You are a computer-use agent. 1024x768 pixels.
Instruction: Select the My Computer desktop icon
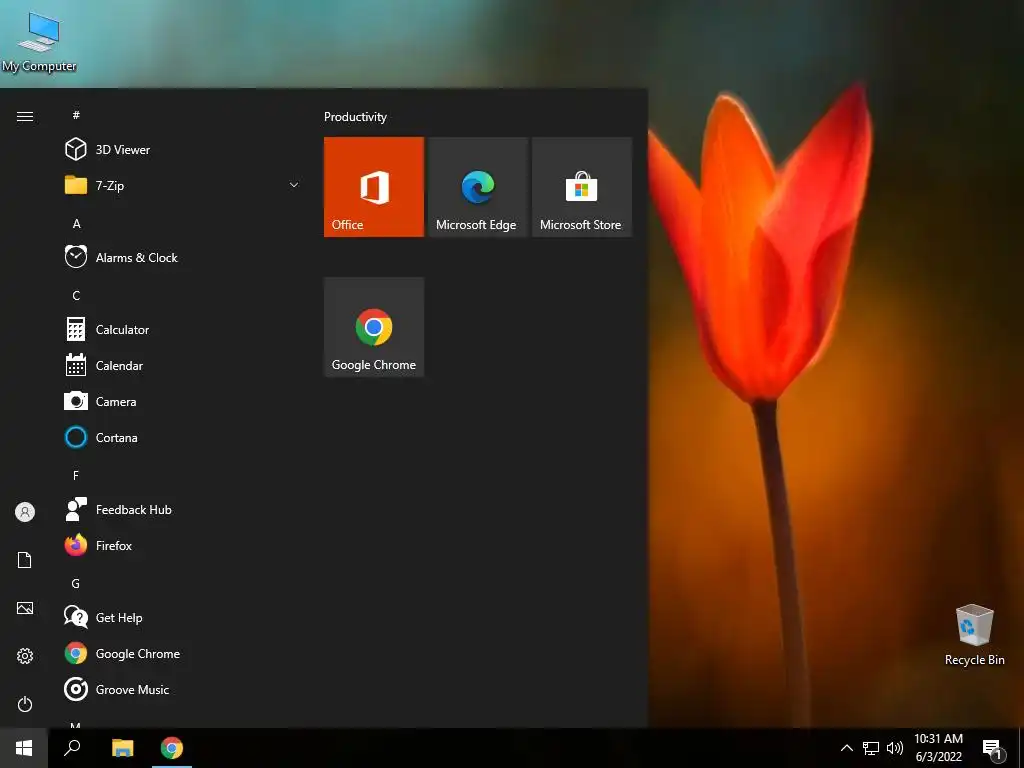point(39,42)
